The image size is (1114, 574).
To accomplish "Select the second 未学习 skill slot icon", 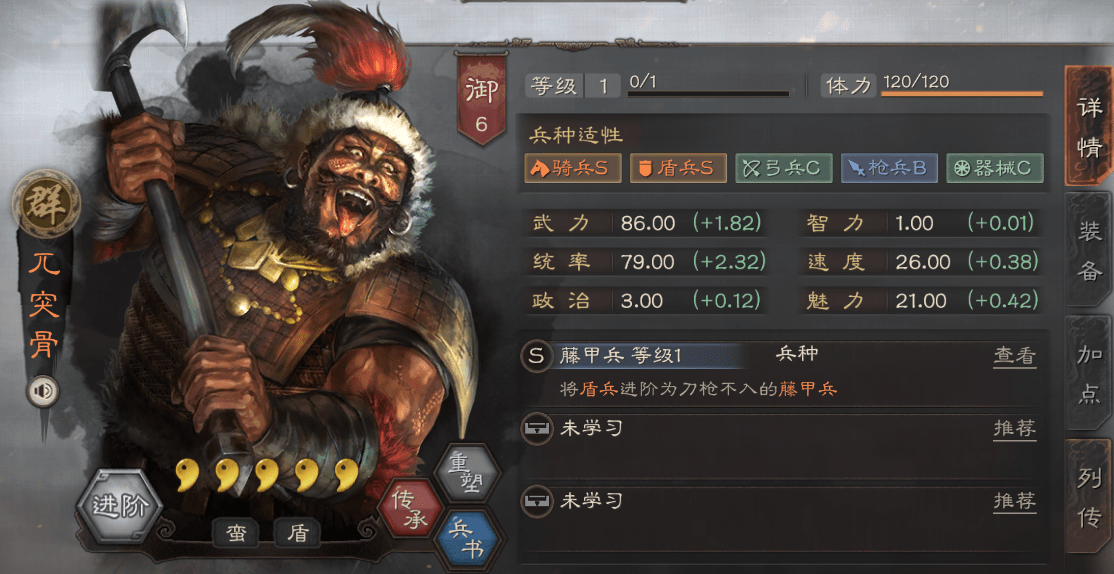I will (536, 500).
